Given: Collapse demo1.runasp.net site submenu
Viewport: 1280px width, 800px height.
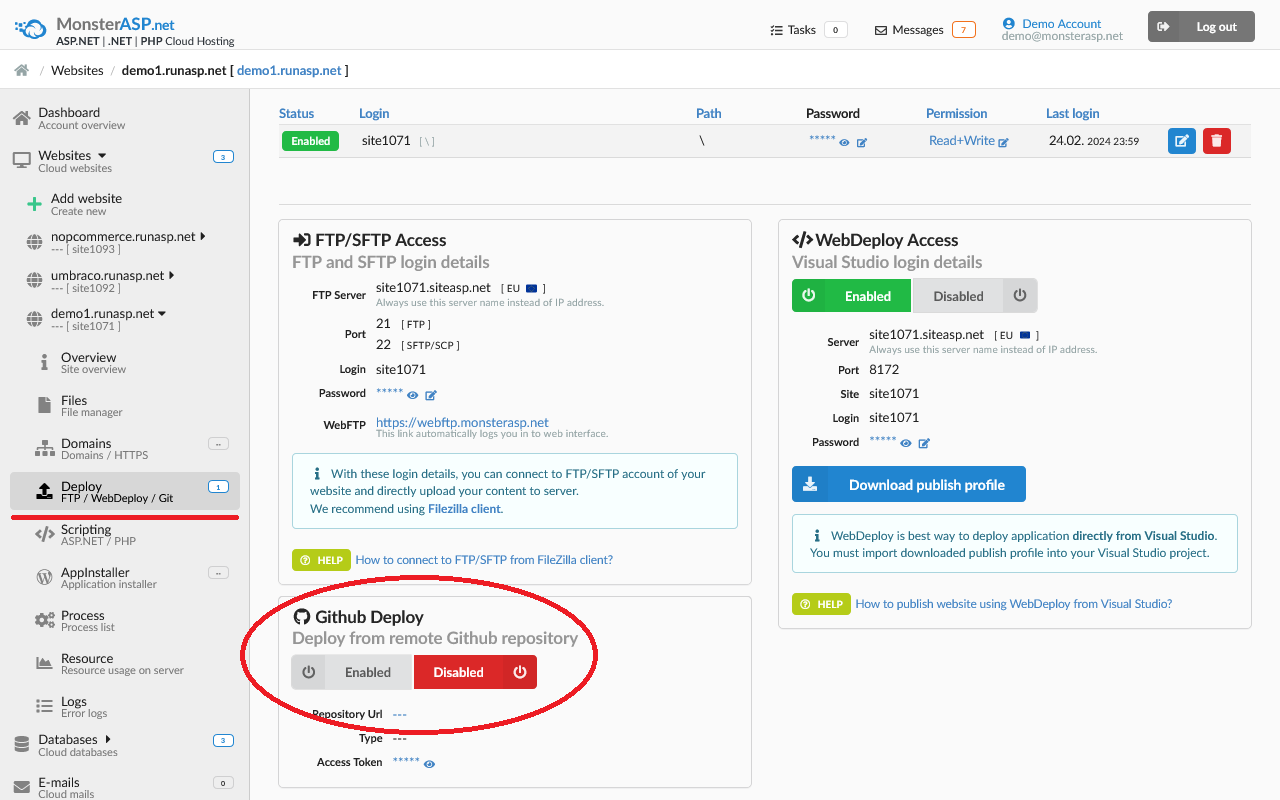Looking at the screenshot, I should click(x=162, y=313).
